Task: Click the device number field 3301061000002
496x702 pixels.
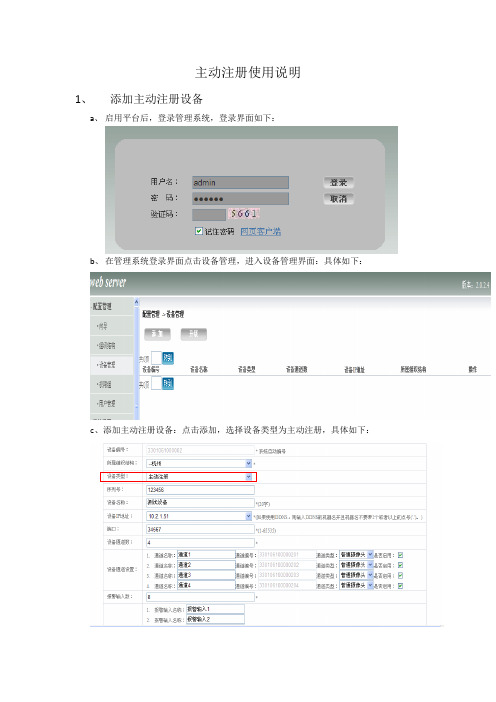Action: (200, 450)
